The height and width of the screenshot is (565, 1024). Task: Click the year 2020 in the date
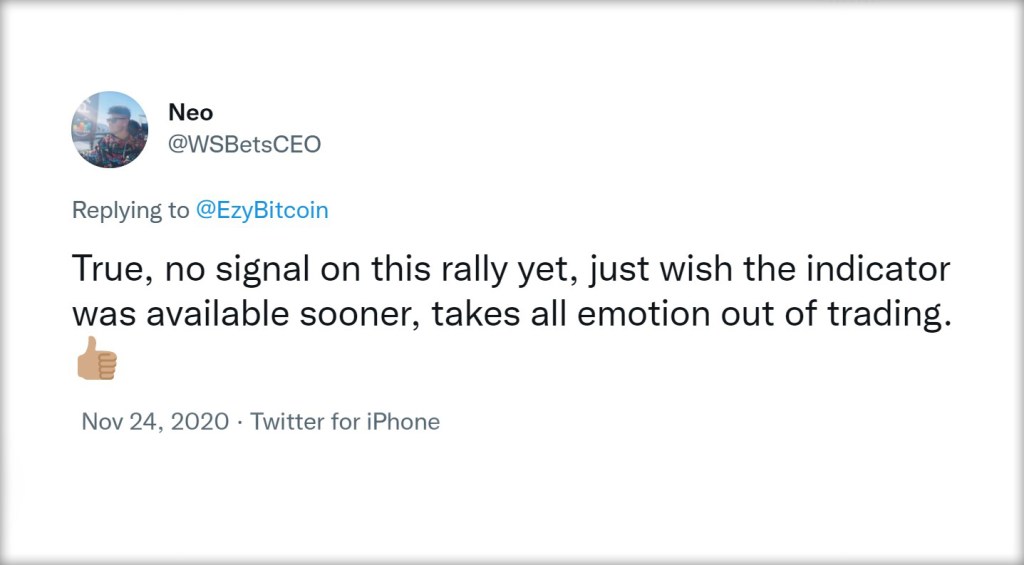point(200,421)
